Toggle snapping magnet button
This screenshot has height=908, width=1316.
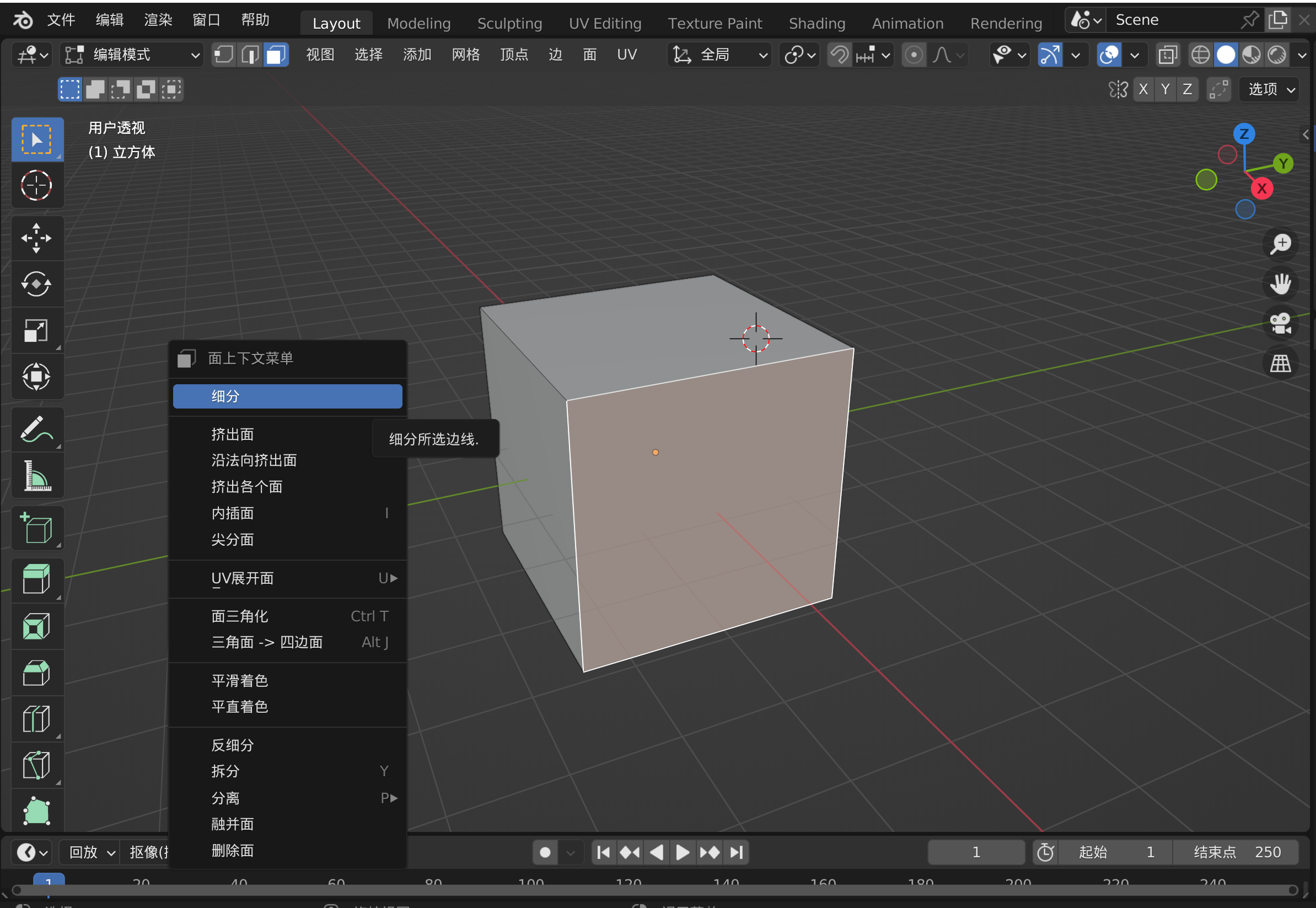point(839,55)
